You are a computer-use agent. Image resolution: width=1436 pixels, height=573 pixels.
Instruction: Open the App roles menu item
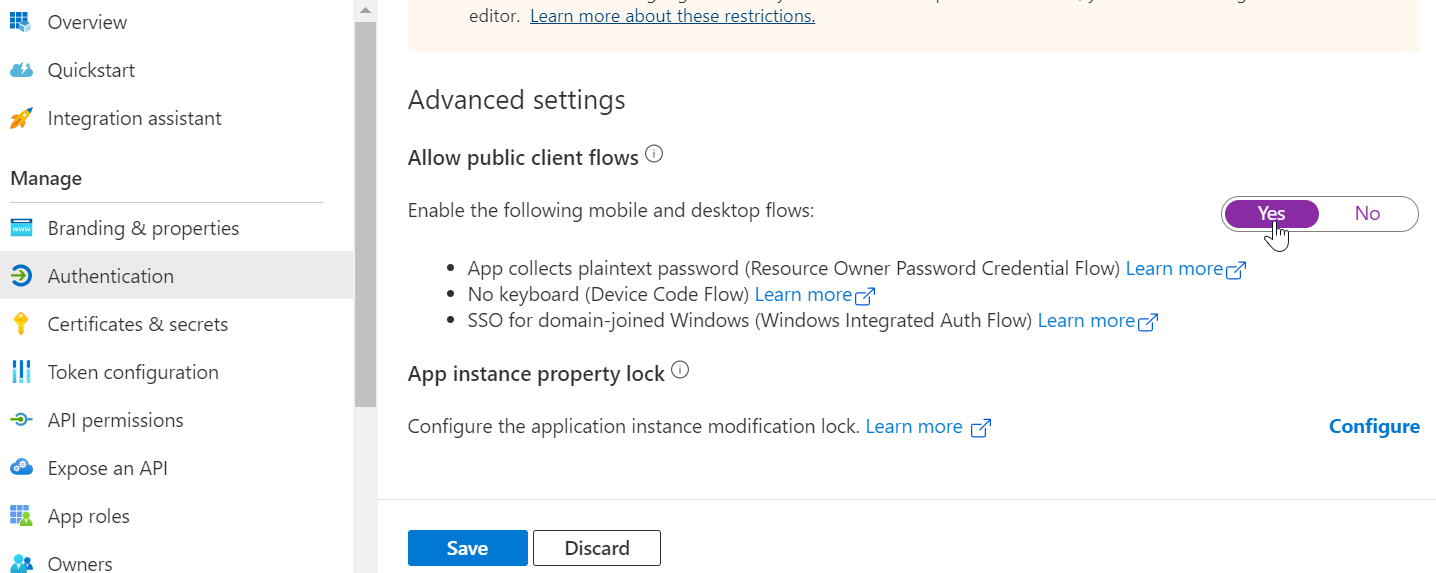88,516
